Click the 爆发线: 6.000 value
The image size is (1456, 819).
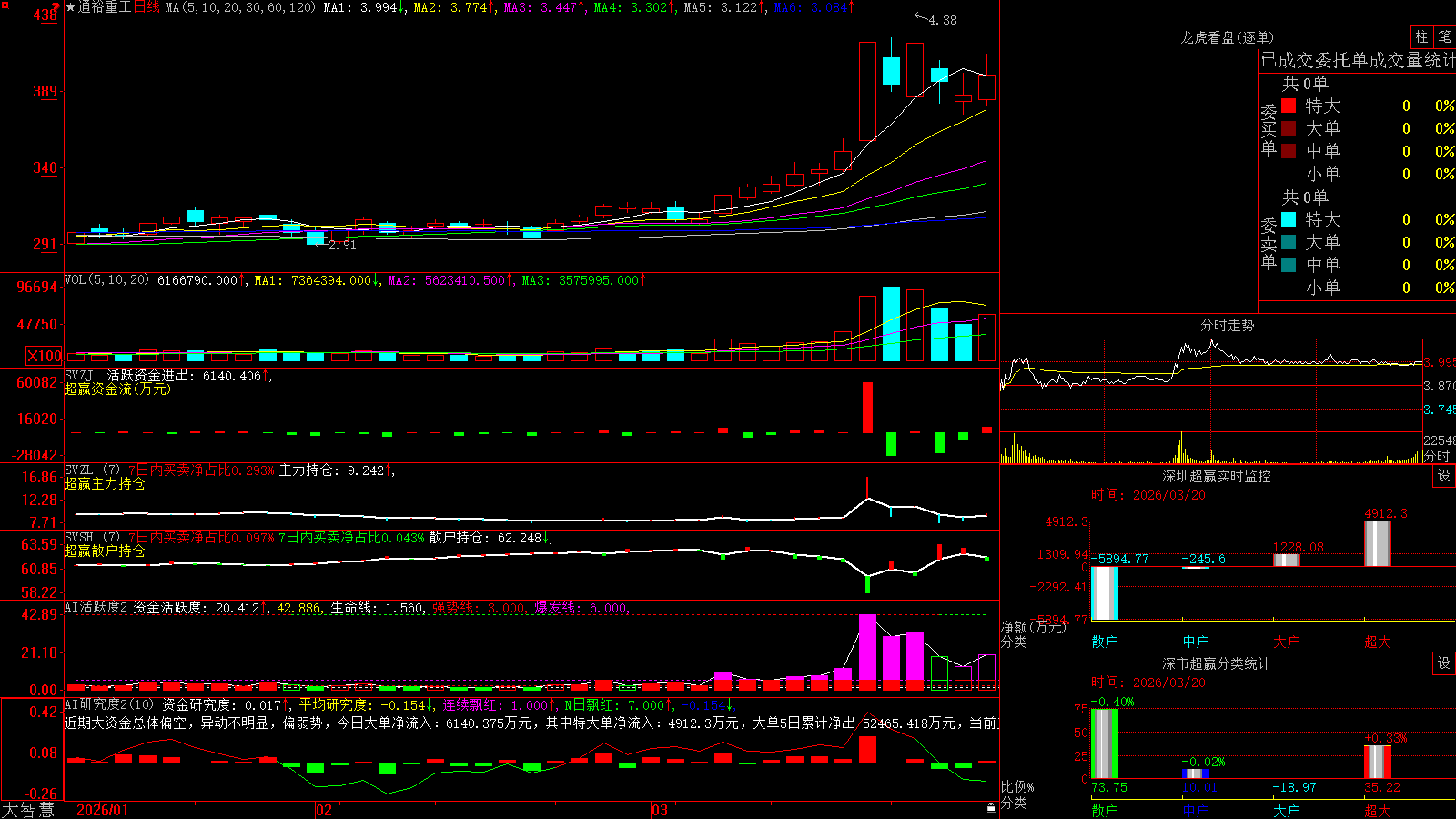pyautogui.click(x=581, y=607)
